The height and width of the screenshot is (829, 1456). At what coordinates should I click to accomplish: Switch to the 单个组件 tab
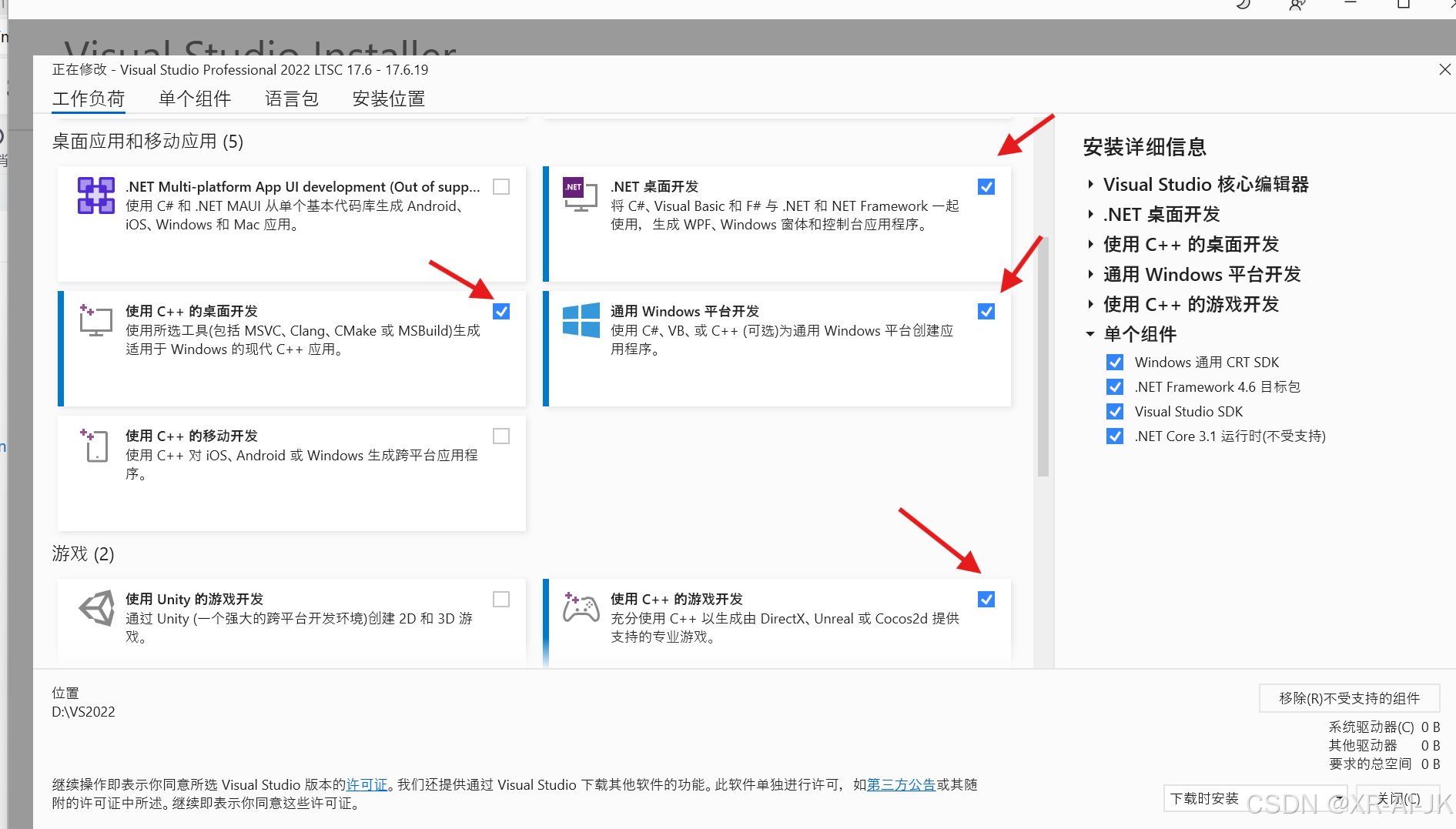[195, 99]
